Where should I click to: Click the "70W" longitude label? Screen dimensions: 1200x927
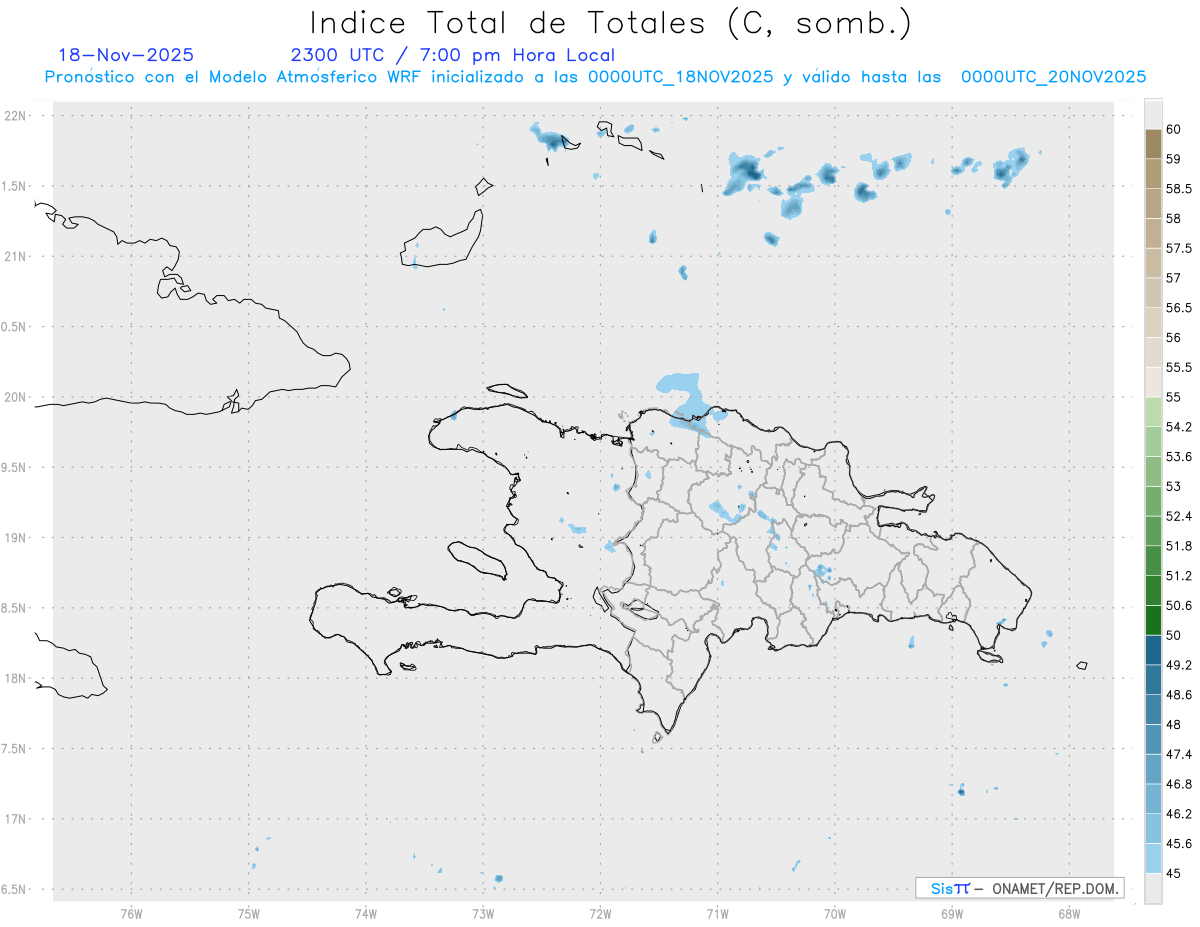click(835, 913)
